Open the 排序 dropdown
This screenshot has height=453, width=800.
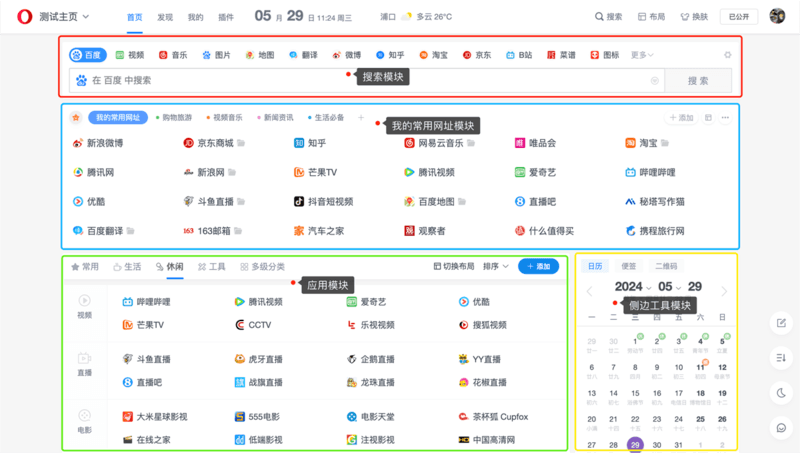(496, 266)
